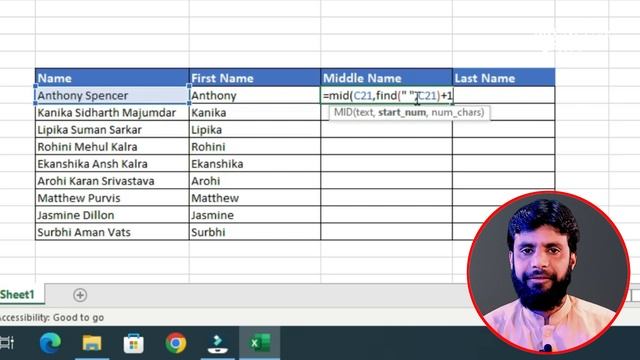Click the Name column header cell

click(112, 78)
